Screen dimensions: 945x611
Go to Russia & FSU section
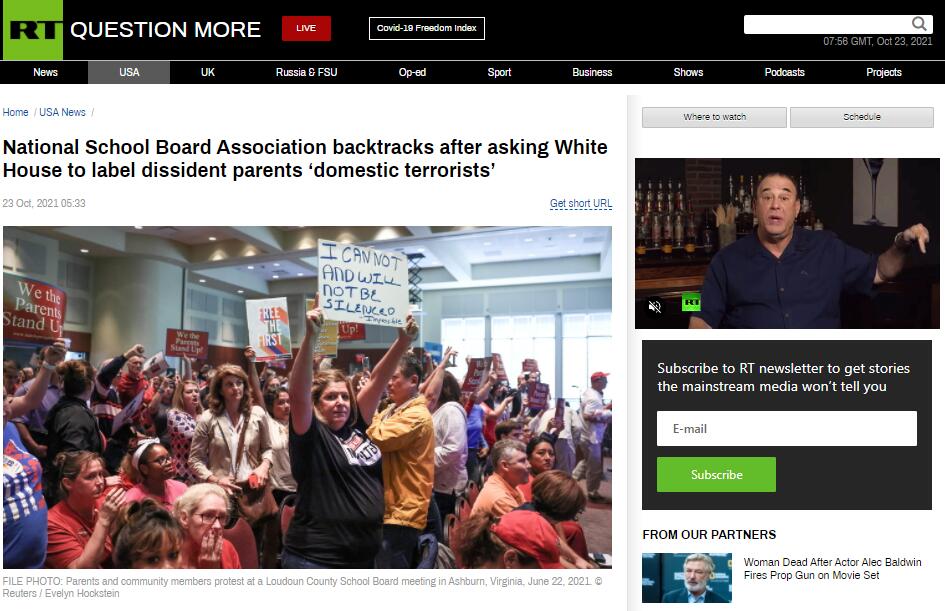[306, 72]
